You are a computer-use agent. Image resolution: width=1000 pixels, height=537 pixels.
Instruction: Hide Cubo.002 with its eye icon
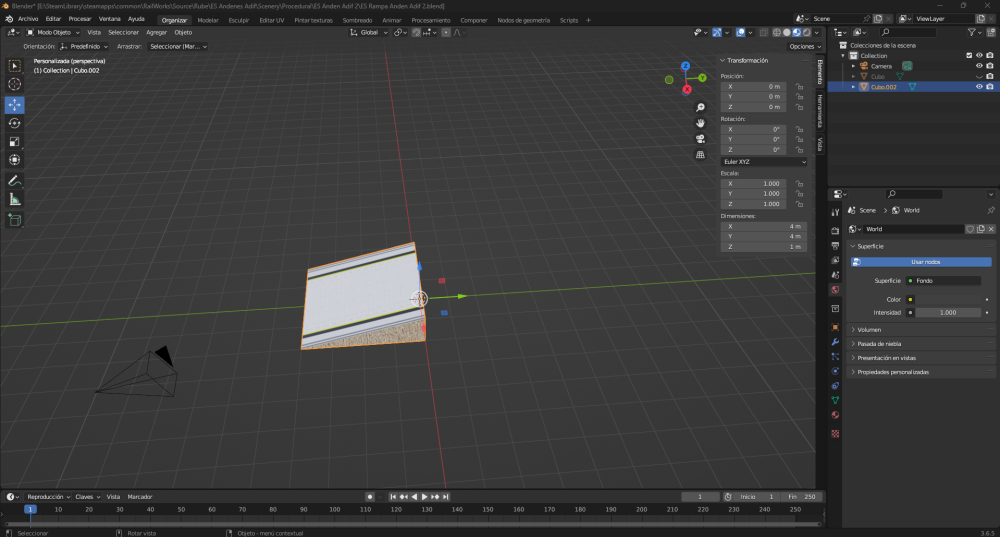979,87
